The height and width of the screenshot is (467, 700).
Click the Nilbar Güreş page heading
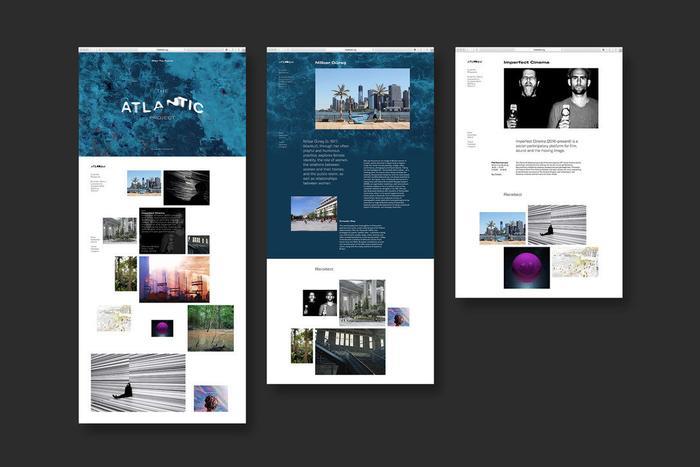pos(331,63)
